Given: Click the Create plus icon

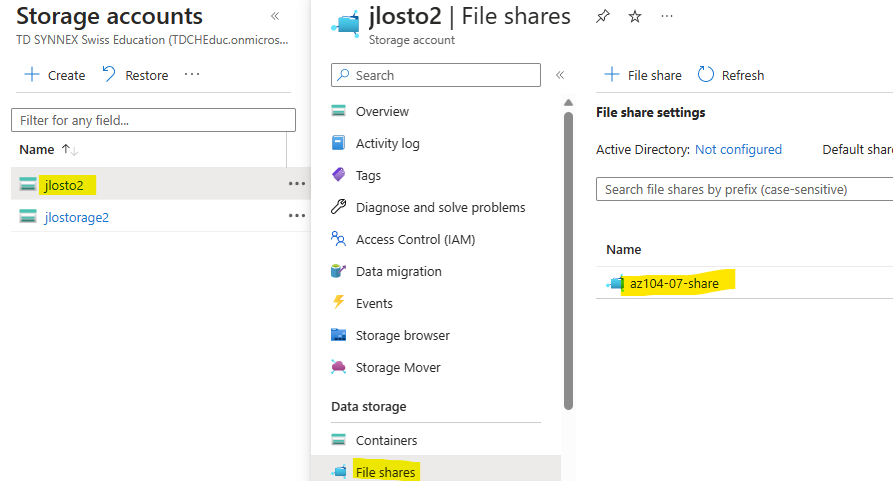Looking at the screenshot, I should click(32, 75).
